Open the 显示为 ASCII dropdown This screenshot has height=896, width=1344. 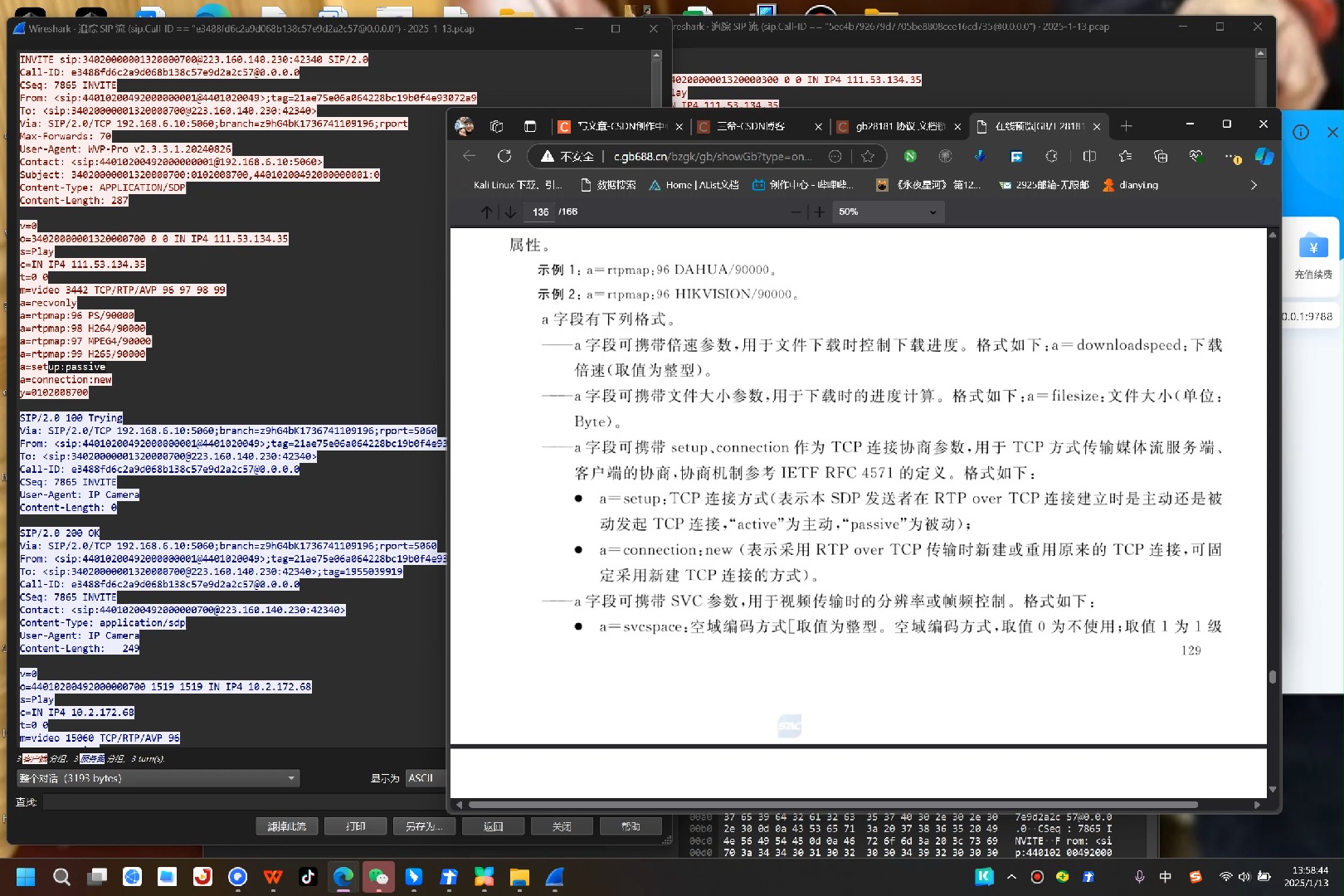pyautogui.click(x=426, y=778)
